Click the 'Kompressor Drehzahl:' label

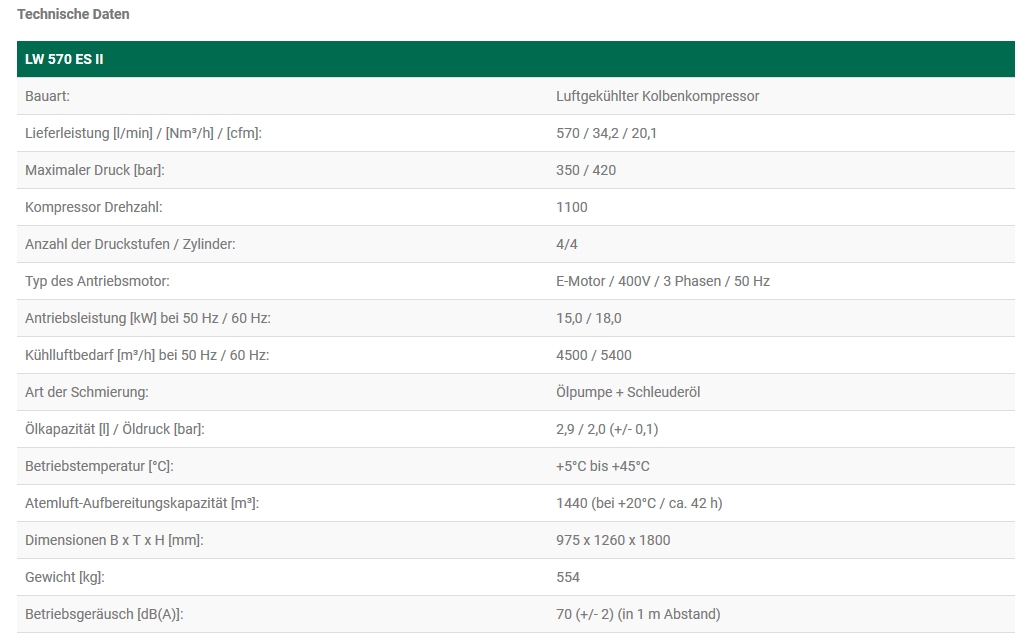coord(94,207)
